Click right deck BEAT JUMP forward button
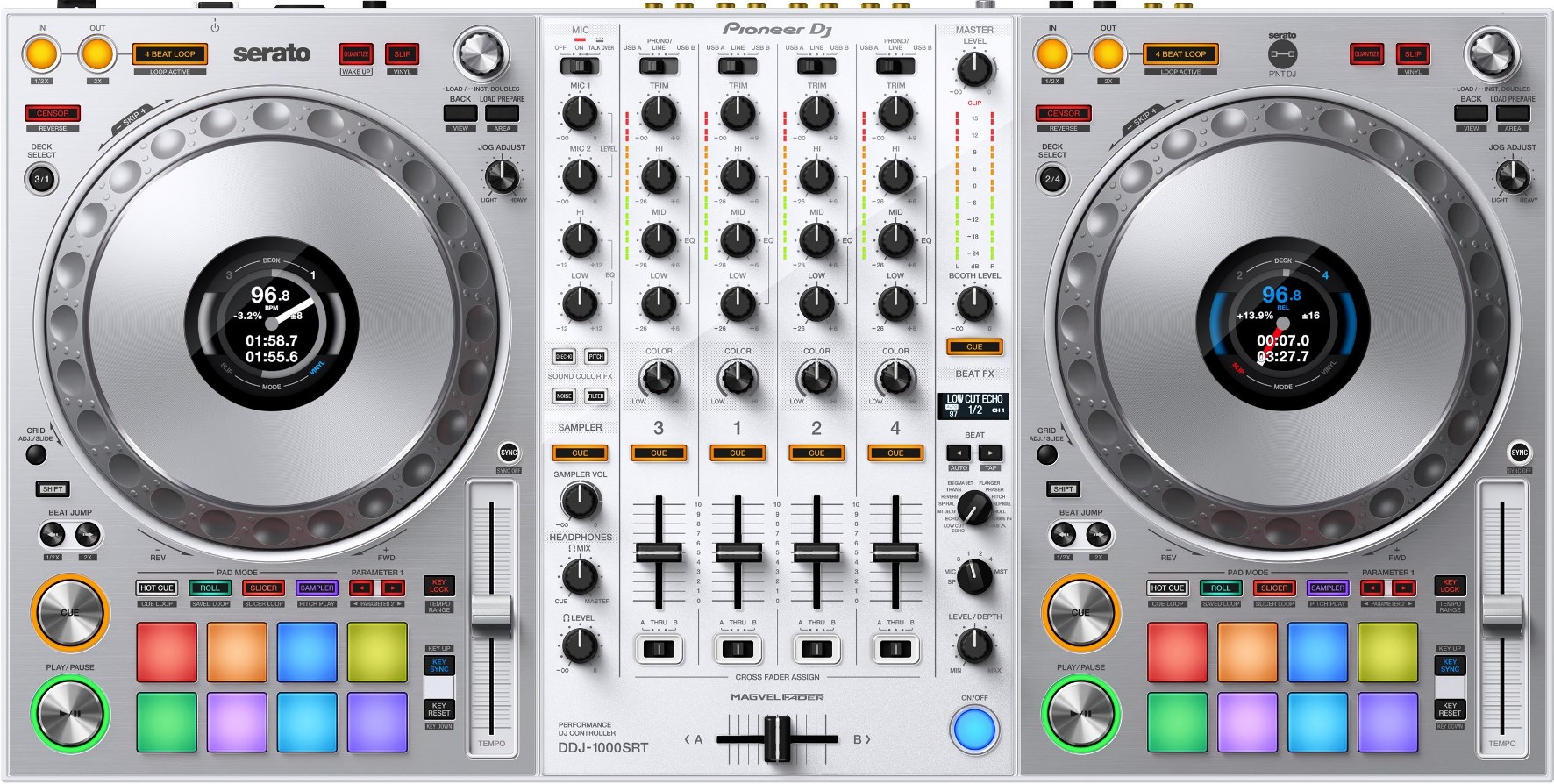This screenshot has width=1554, height=784. [1098, 534]
